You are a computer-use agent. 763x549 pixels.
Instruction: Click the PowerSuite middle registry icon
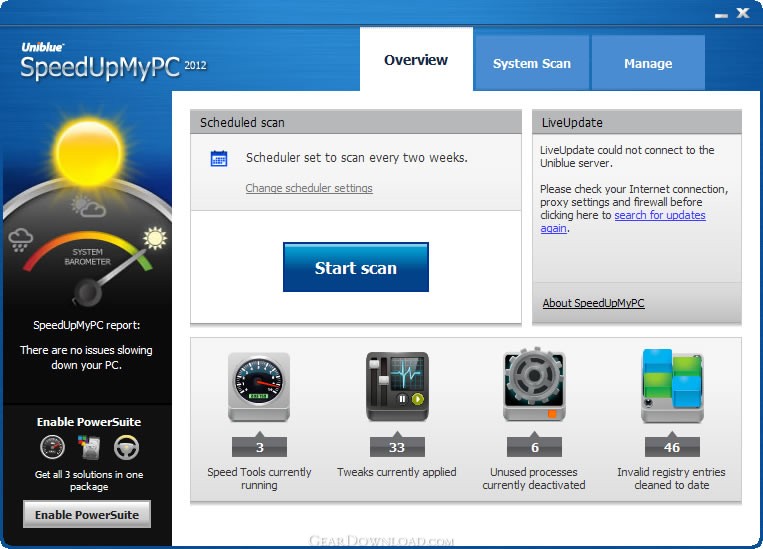point(89,447)
